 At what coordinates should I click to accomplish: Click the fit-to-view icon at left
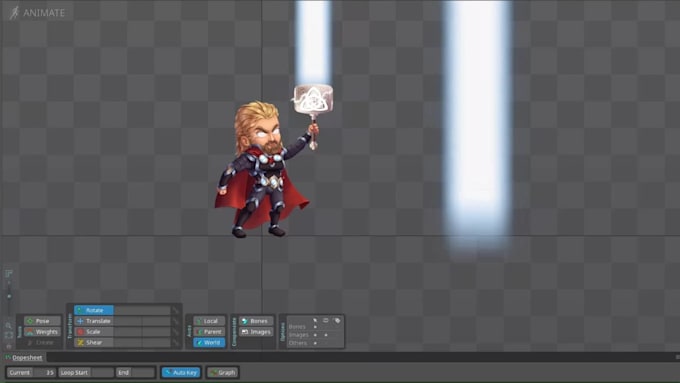pos(9,335)
